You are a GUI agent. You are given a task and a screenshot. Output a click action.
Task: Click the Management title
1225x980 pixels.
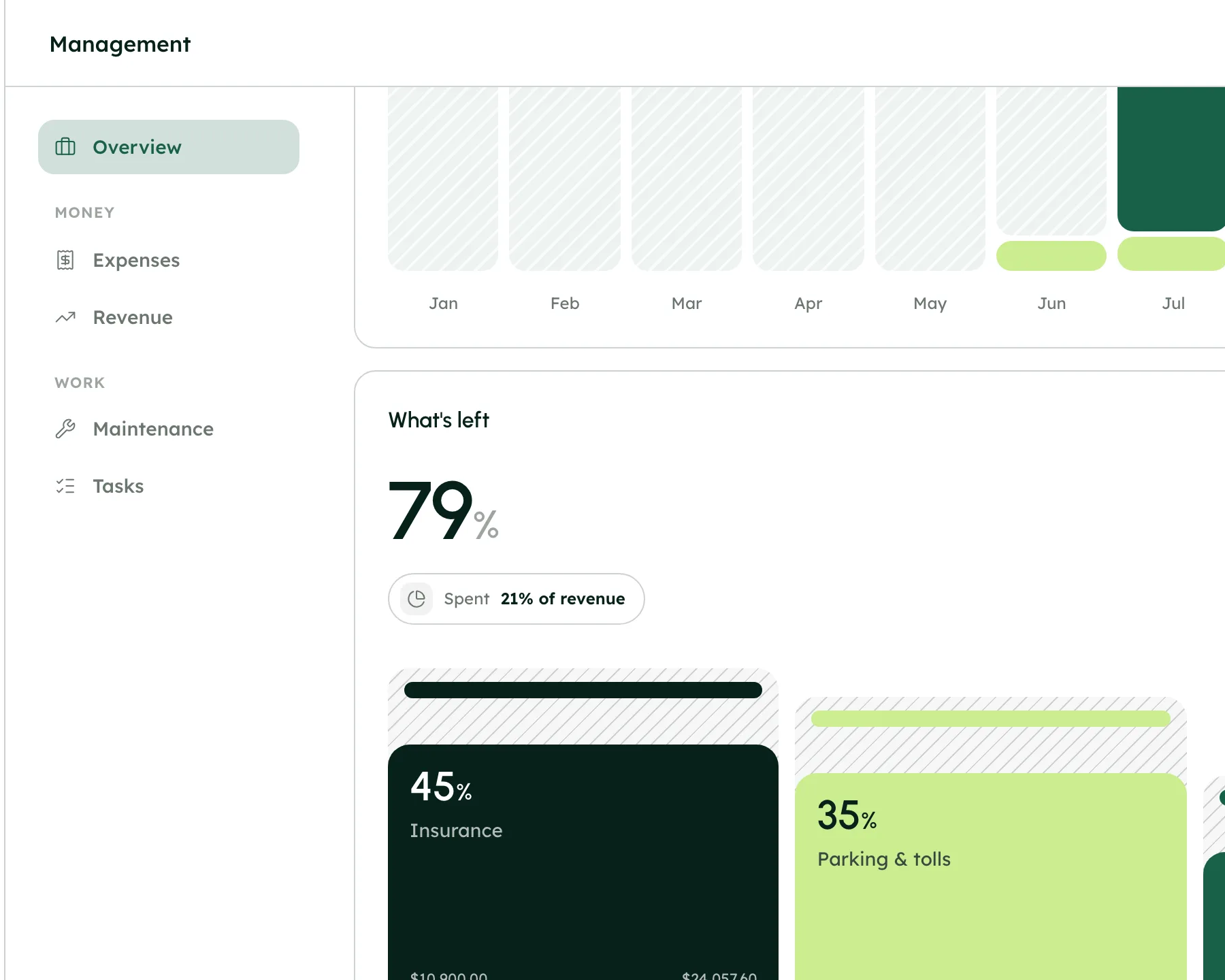(120, 44)
